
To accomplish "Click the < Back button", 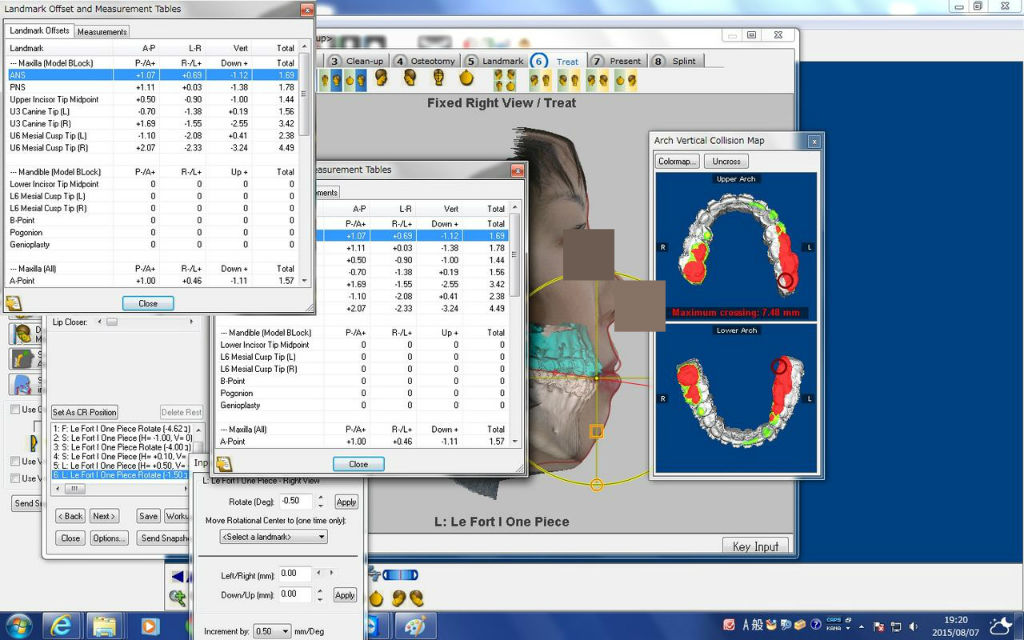I will 71,516.
